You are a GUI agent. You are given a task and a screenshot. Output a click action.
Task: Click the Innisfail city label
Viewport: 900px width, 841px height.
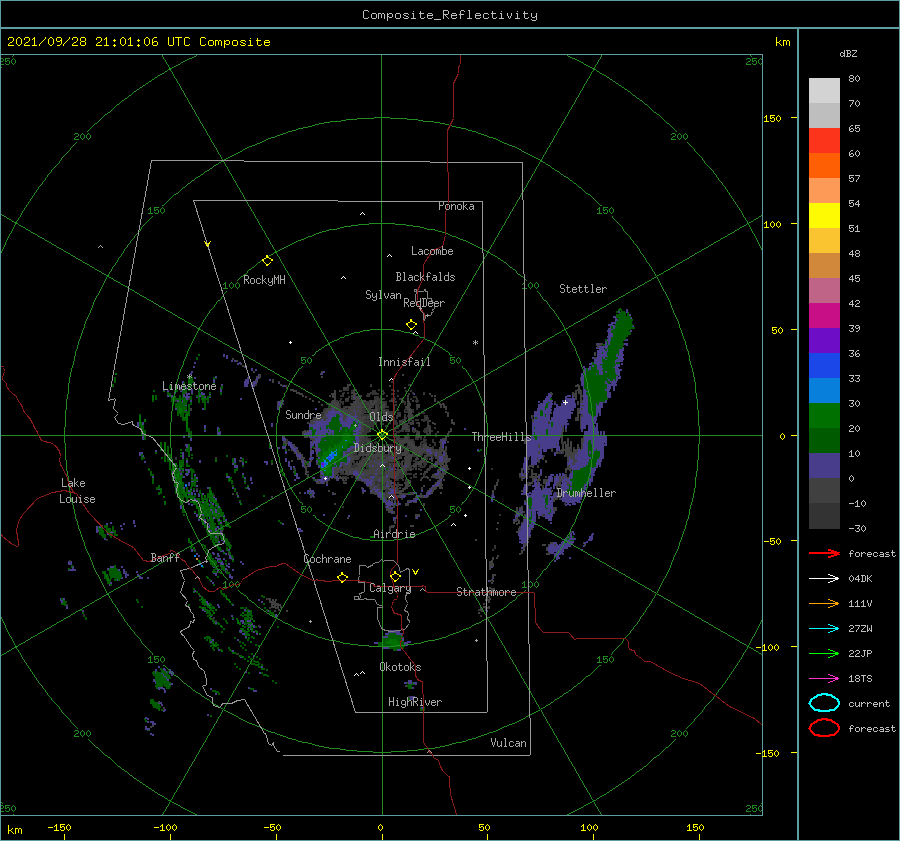pyautogui.click(x=404, y=362)
